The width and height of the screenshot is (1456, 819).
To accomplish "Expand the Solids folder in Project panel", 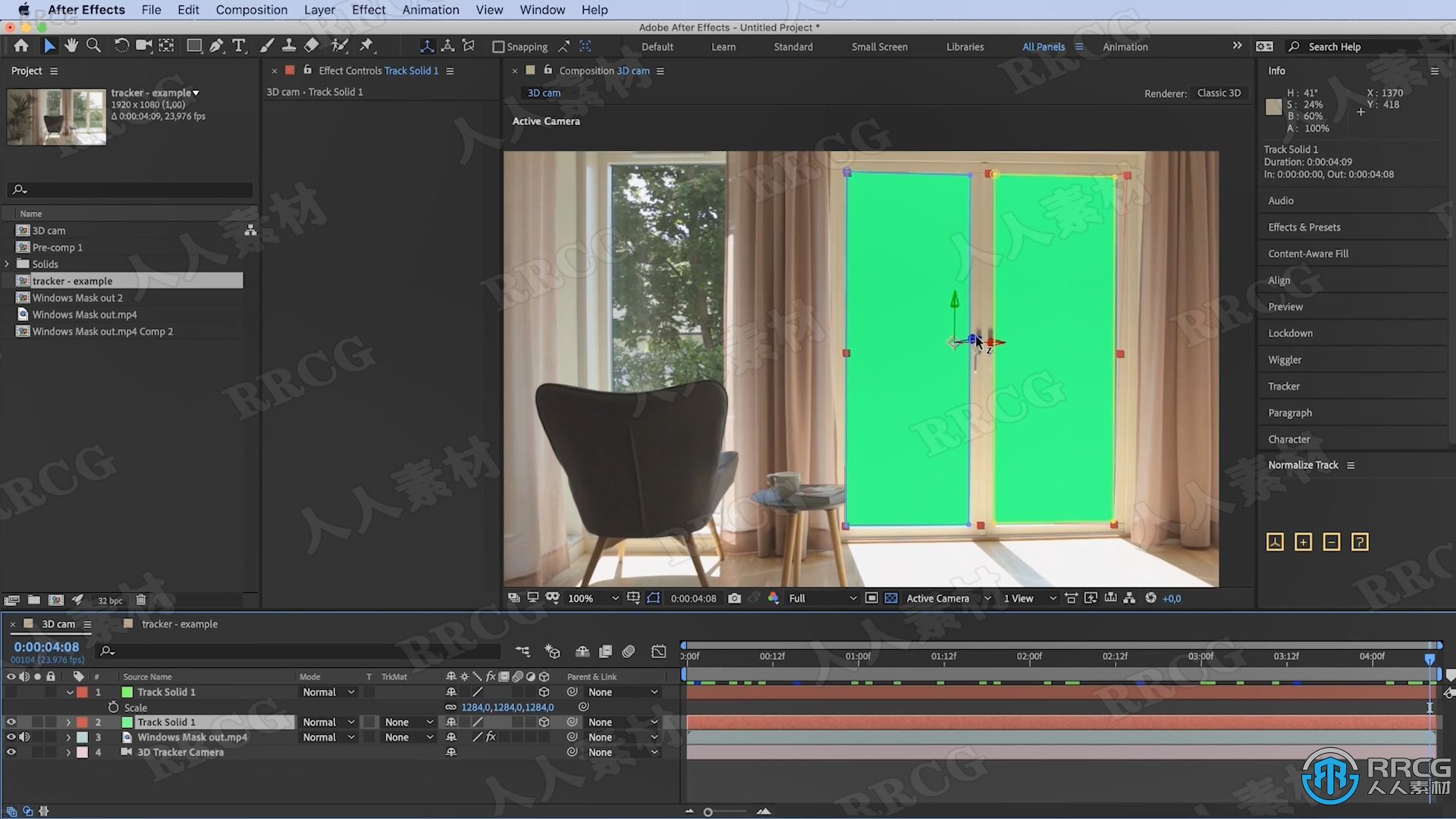I will pyautogui.click(x=9, y=263).
